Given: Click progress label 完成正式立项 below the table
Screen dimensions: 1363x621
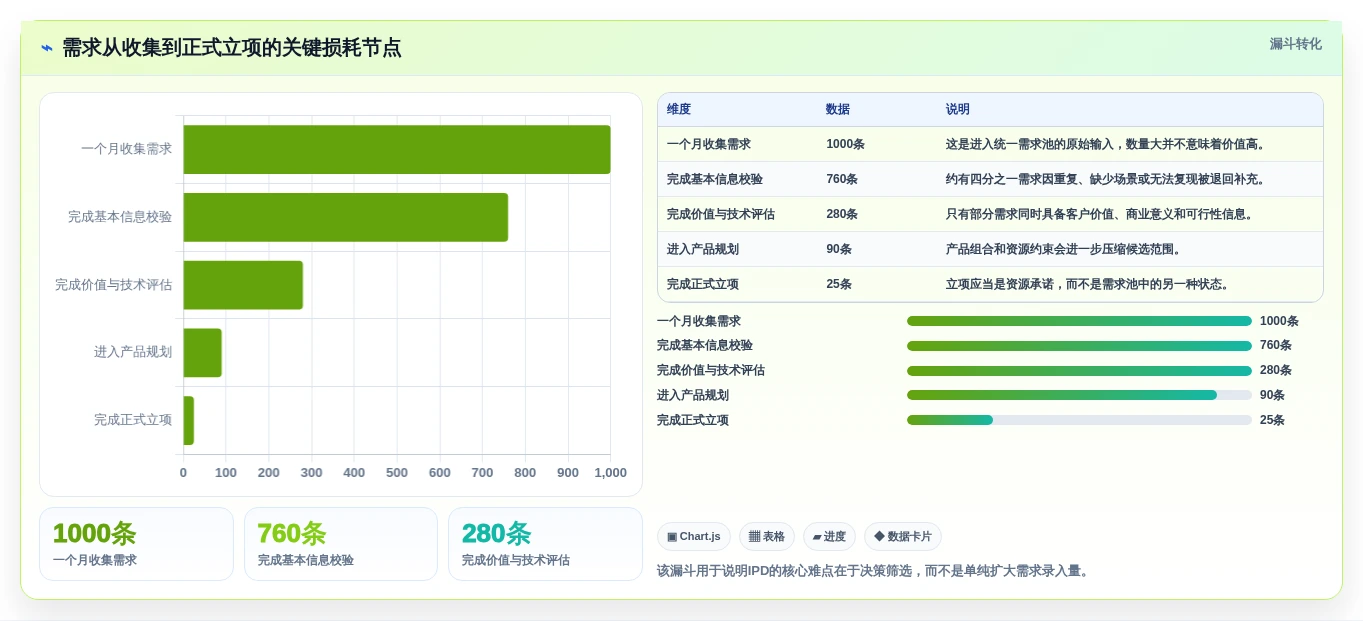Looking at the screenshot, I should [x=693, y=420].
